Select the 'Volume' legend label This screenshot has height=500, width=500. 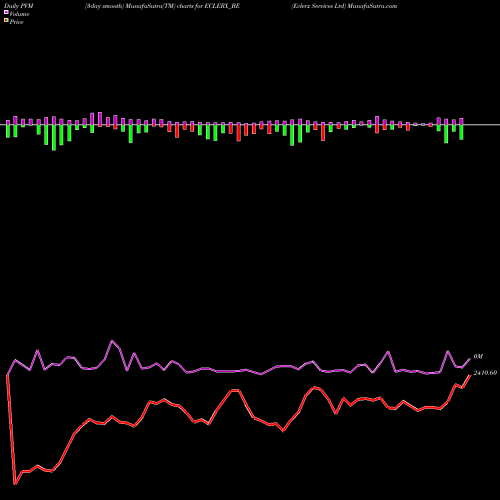pyautogui.click(x=19, y=14)
